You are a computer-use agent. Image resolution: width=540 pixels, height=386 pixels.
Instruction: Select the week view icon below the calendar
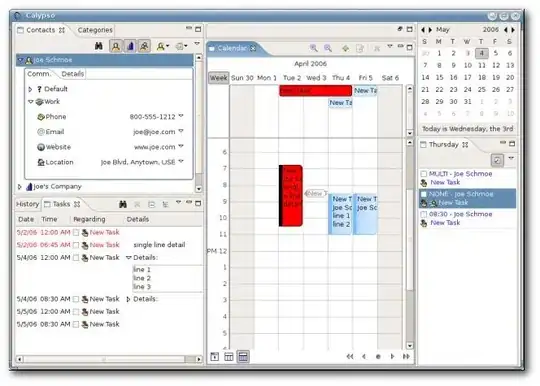pos(243,357)
